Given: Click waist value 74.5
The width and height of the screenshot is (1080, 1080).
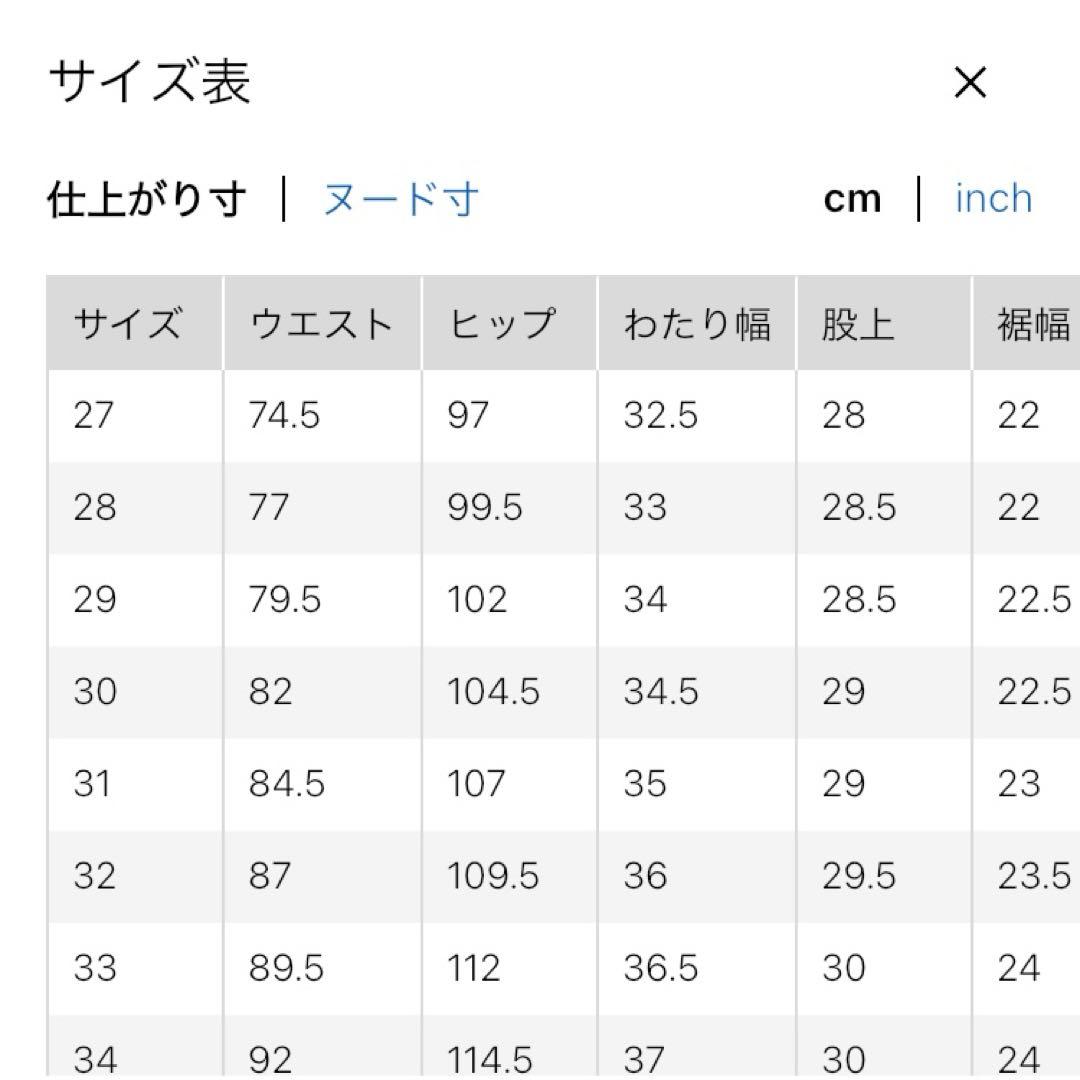Looking at the screenshot, I should tap(285, 415).
